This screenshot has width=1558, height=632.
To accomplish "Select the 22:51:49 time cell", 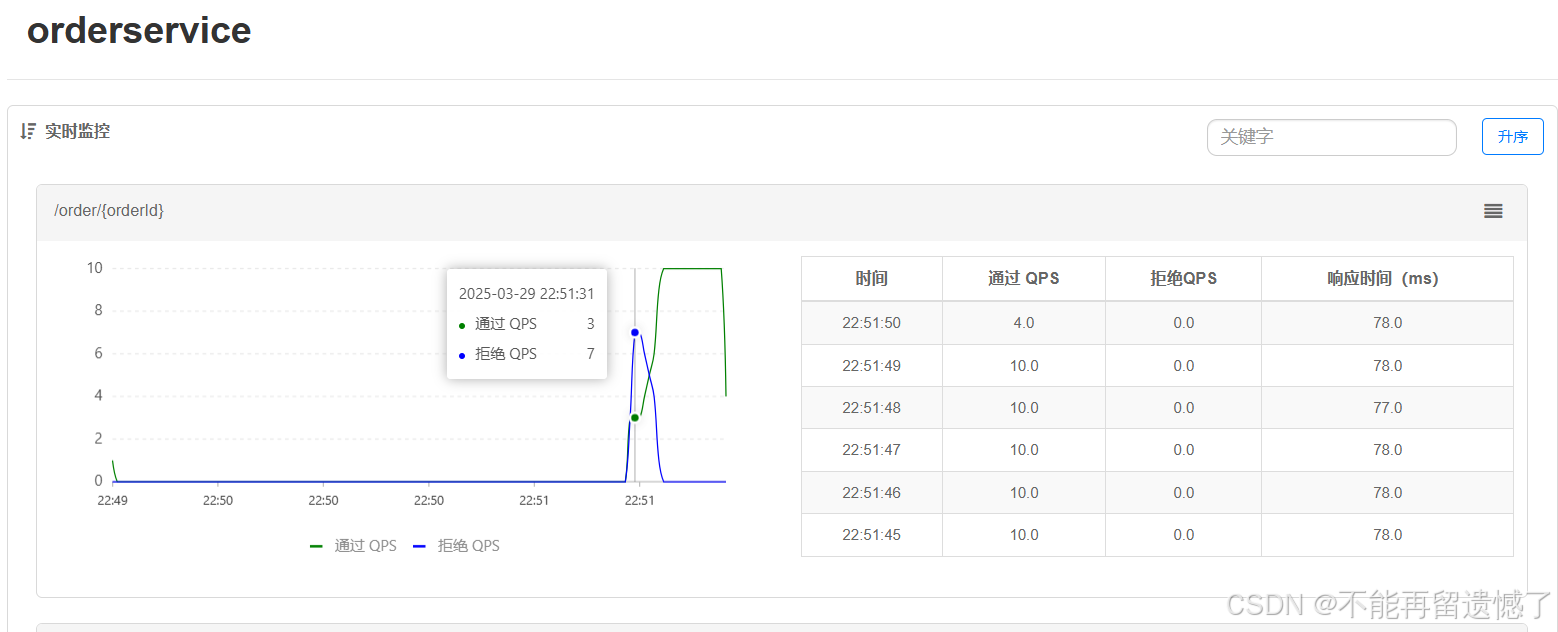I will click(871, 366).
